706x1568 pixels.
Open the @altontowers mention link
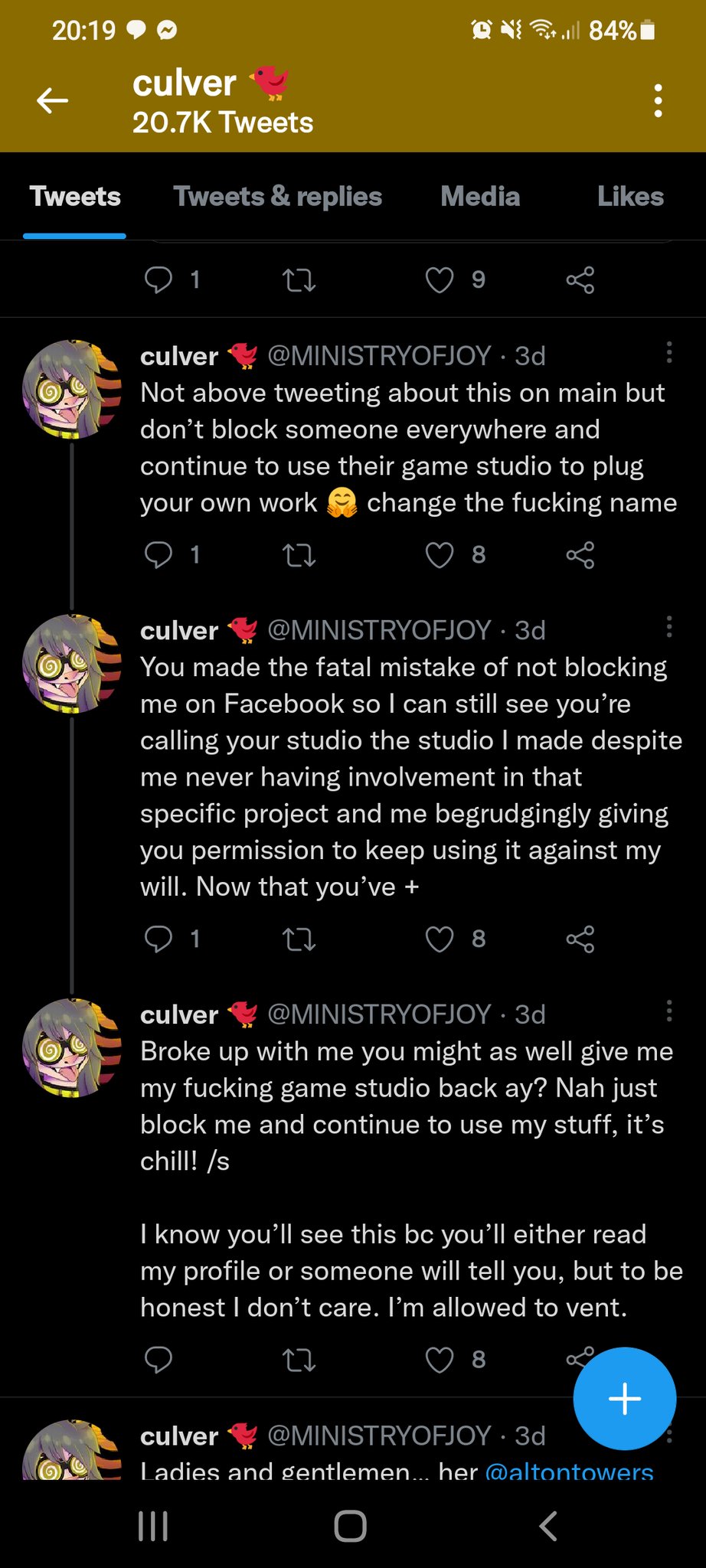click(x=569, y=1471)
